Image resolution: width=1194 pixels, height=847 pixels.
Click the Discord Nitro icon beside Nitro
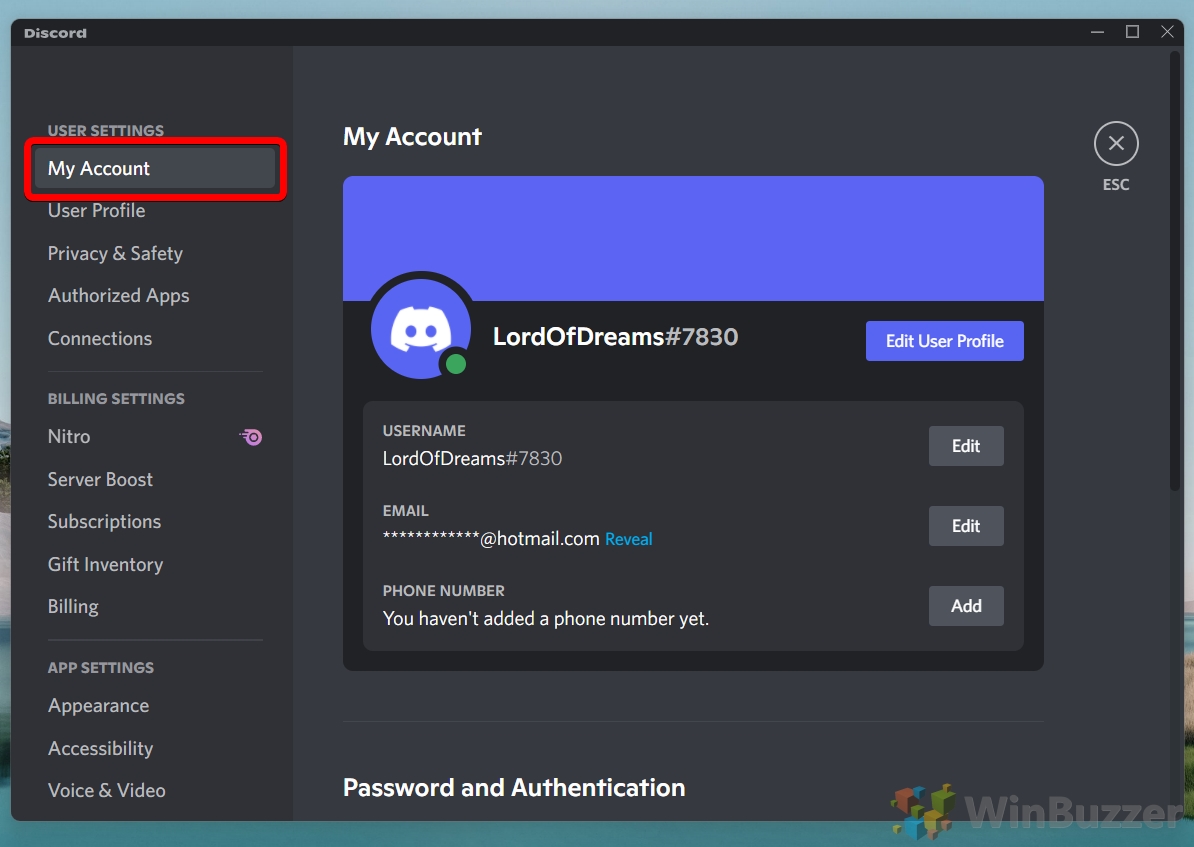[251, 437]
